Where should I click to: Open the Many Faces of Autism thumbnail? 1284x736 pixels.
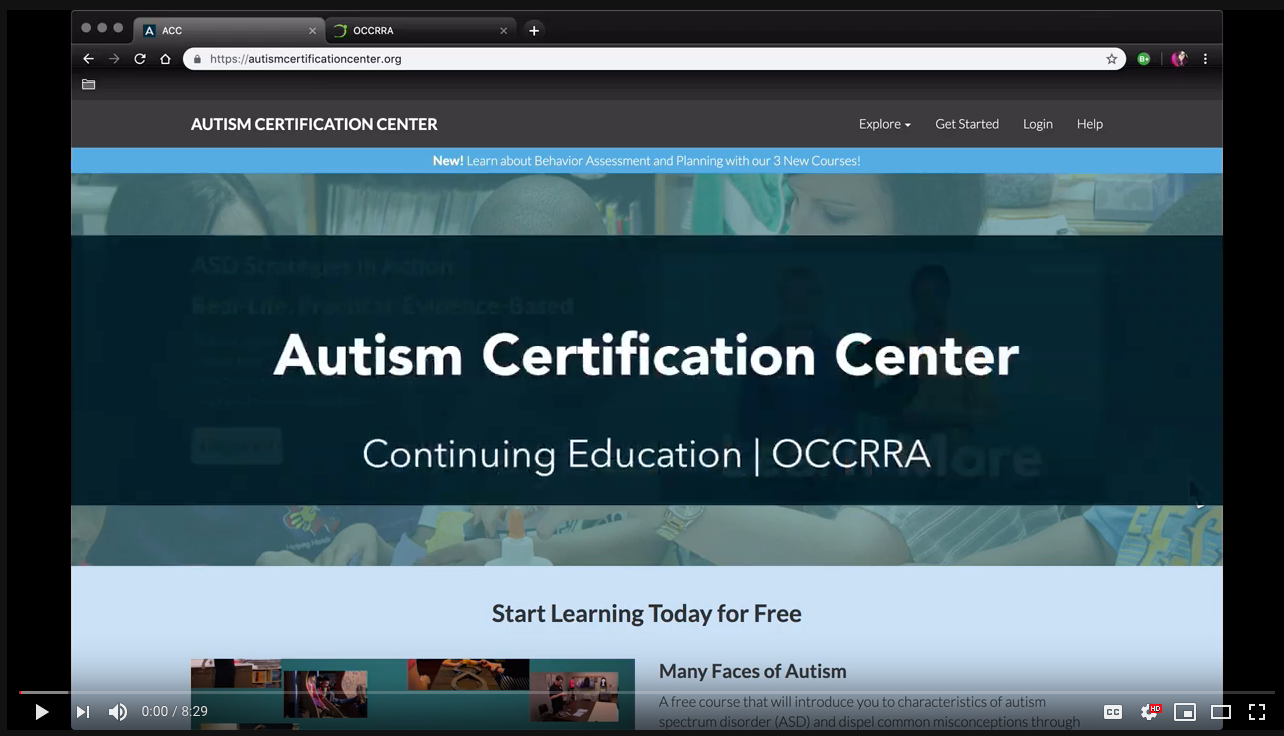coord(413,693)
